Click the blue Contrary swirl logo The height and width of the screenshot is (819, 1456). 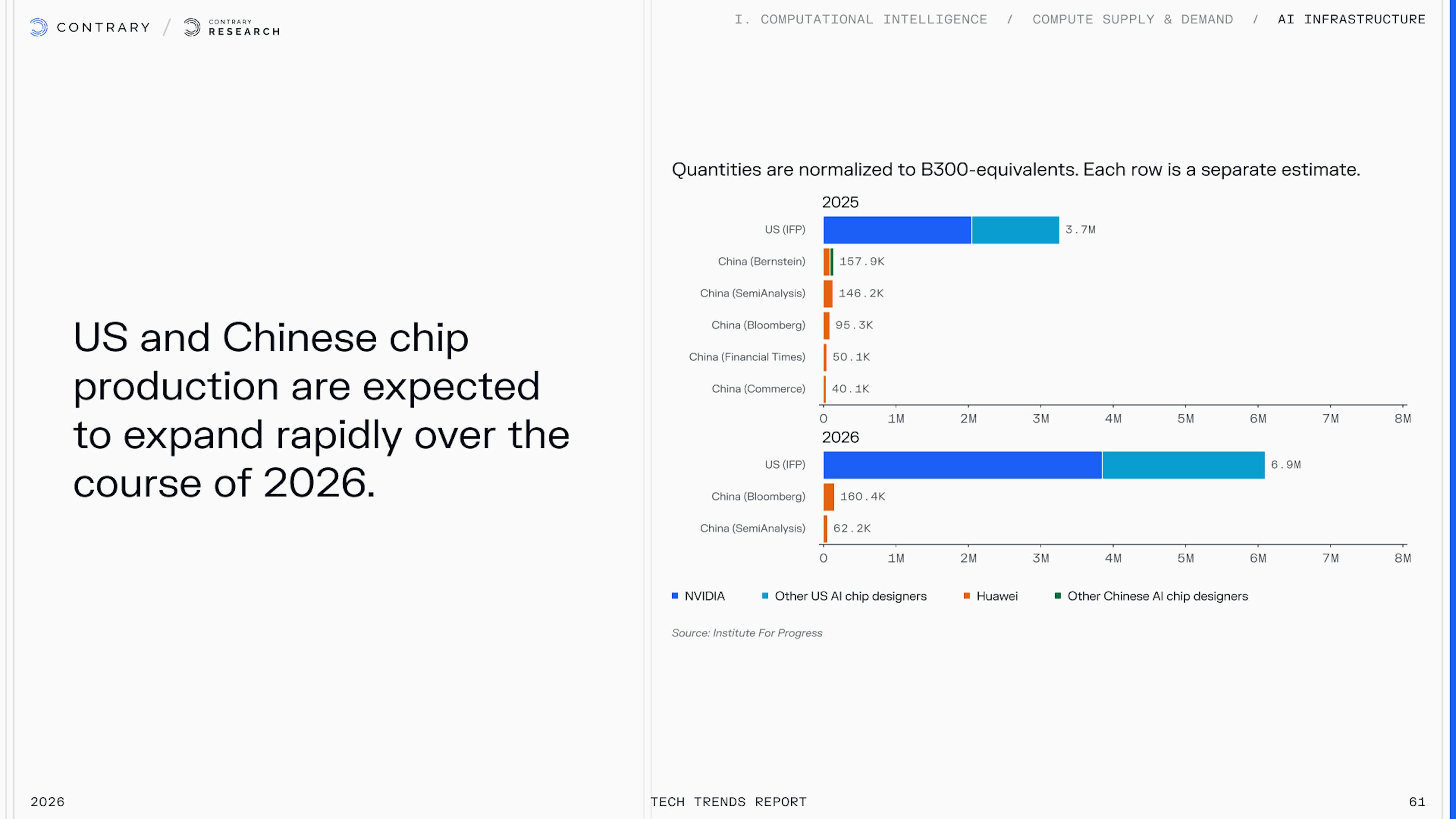coord(38,27)
